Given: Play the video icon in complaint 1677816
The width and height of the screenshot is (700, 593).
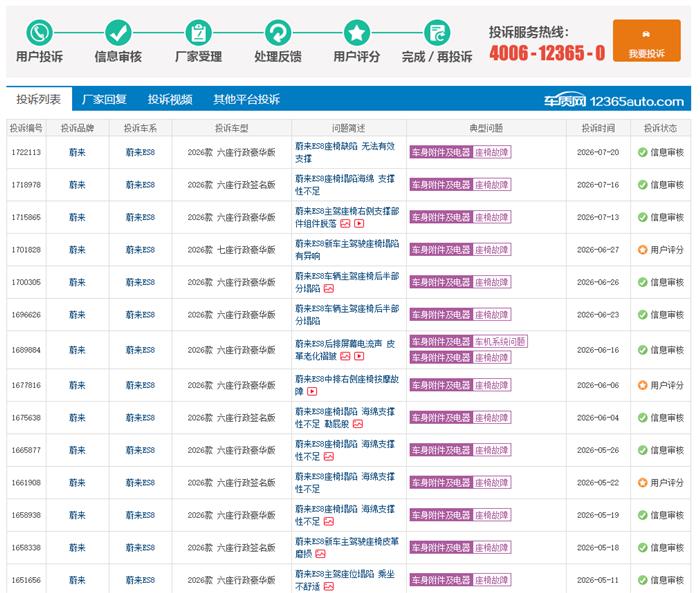Looking at the screenshot, I should (x=312, y=392).
